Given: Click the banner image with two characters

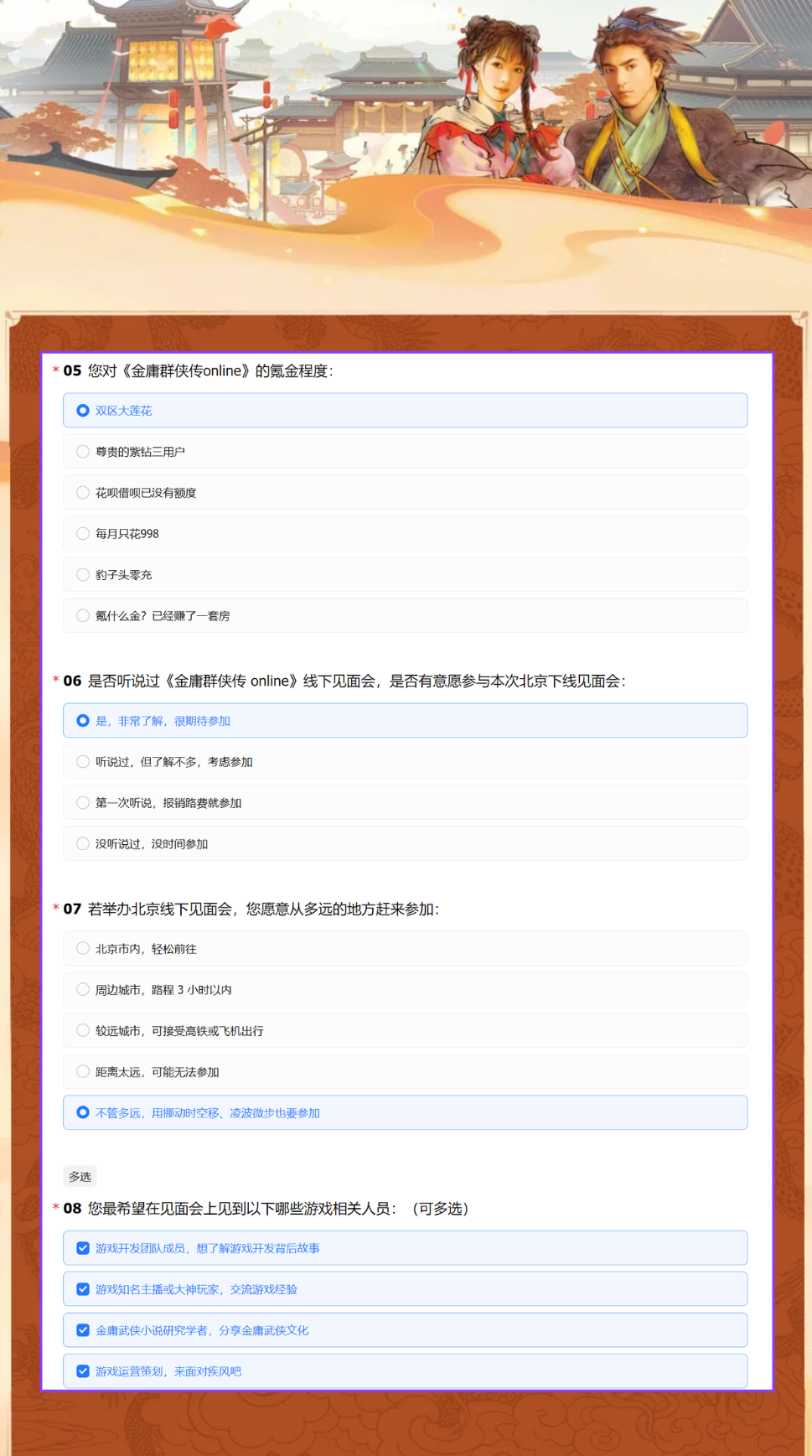Looking at the screenshot, I should point(406,155).
